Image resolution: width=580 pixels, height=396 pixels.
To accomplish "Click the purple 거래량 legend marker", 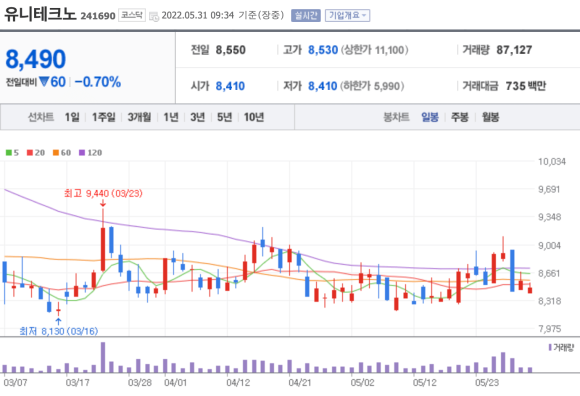I will (x=550, y=348).
